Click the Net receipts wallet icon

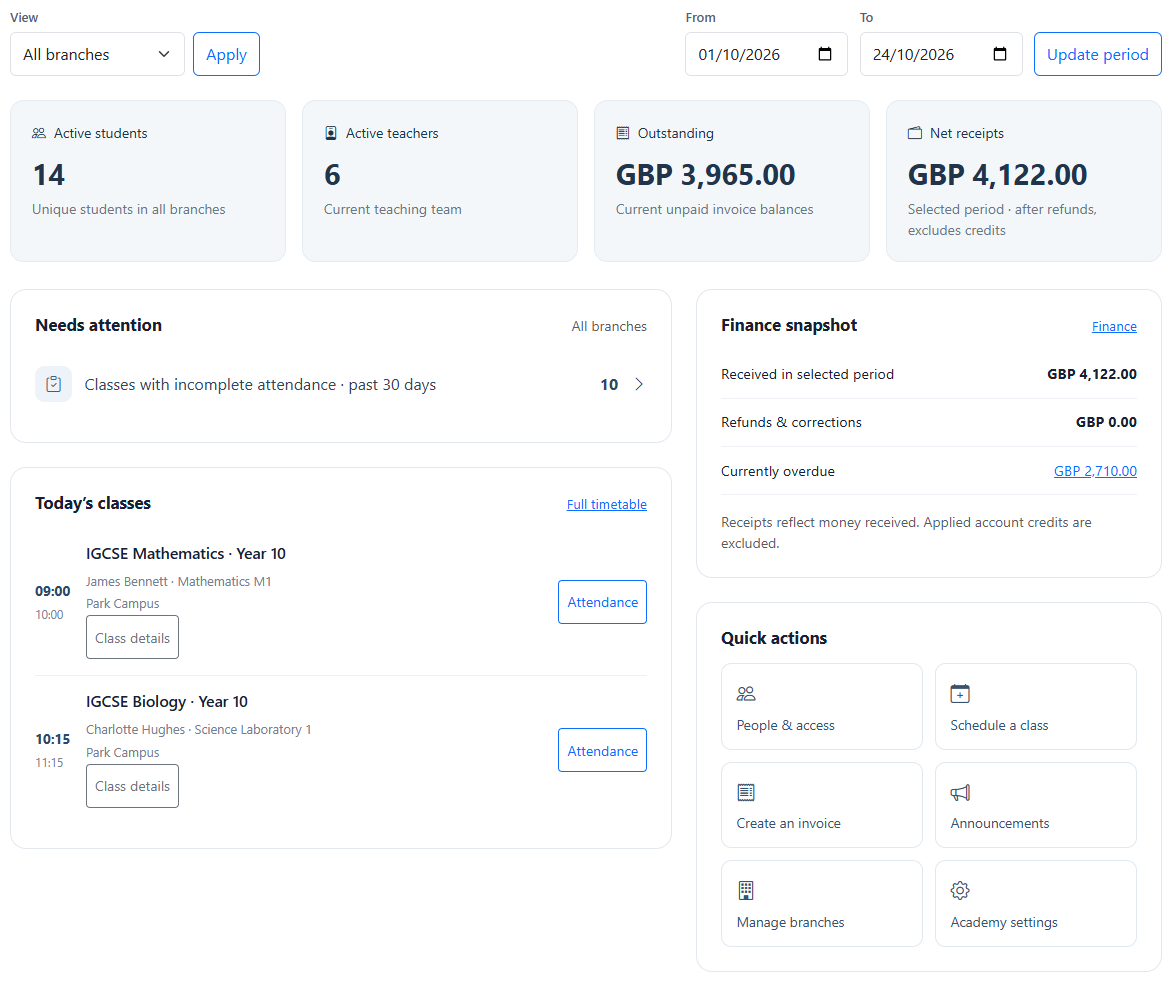(915, 133)
